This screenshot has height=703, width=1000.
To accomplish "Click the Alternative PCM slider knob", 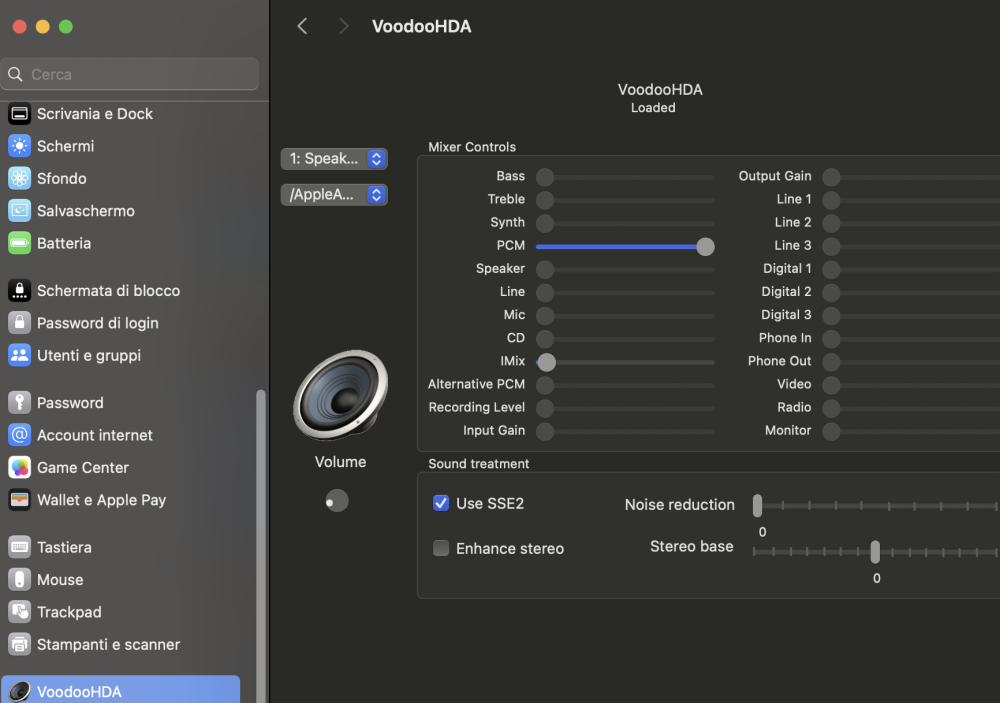I will [x=545, y=385].
